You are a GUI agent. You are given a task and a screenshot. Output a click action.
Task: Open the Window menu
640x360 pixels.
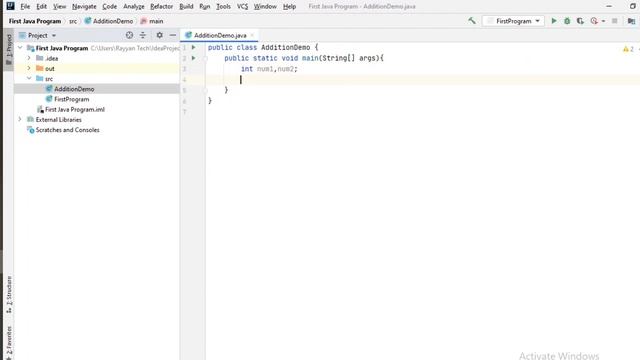tap(265, 7)
